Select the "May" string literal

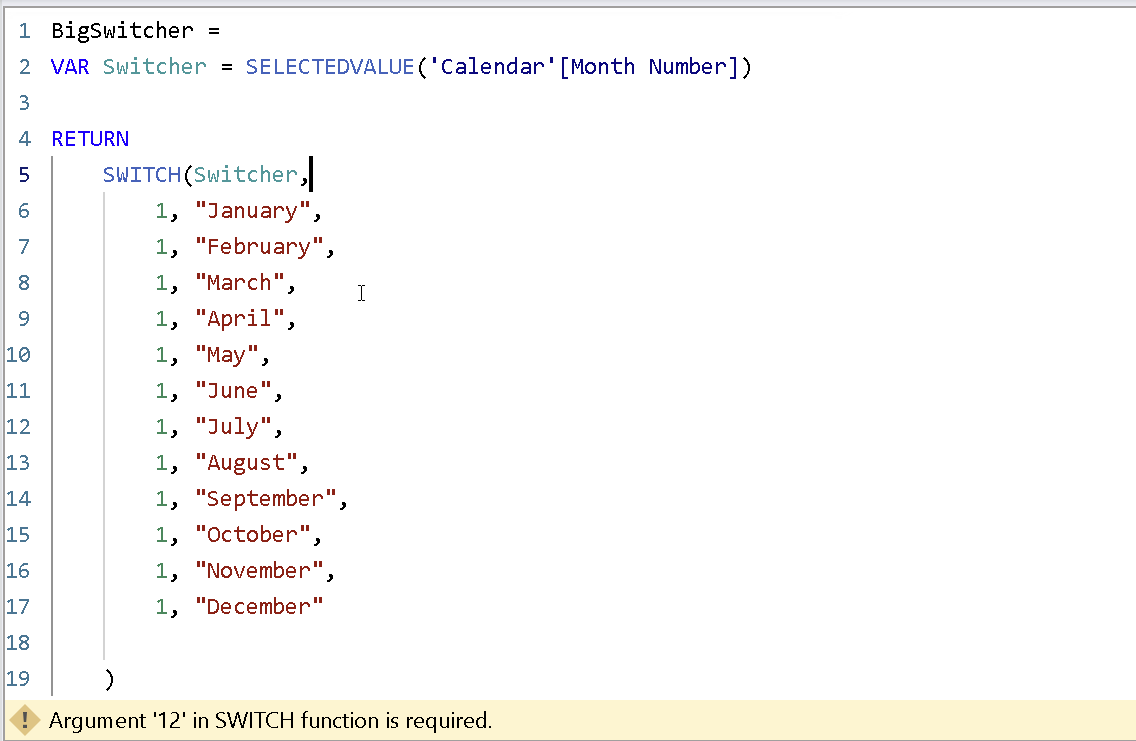click(x=228, y=354)
